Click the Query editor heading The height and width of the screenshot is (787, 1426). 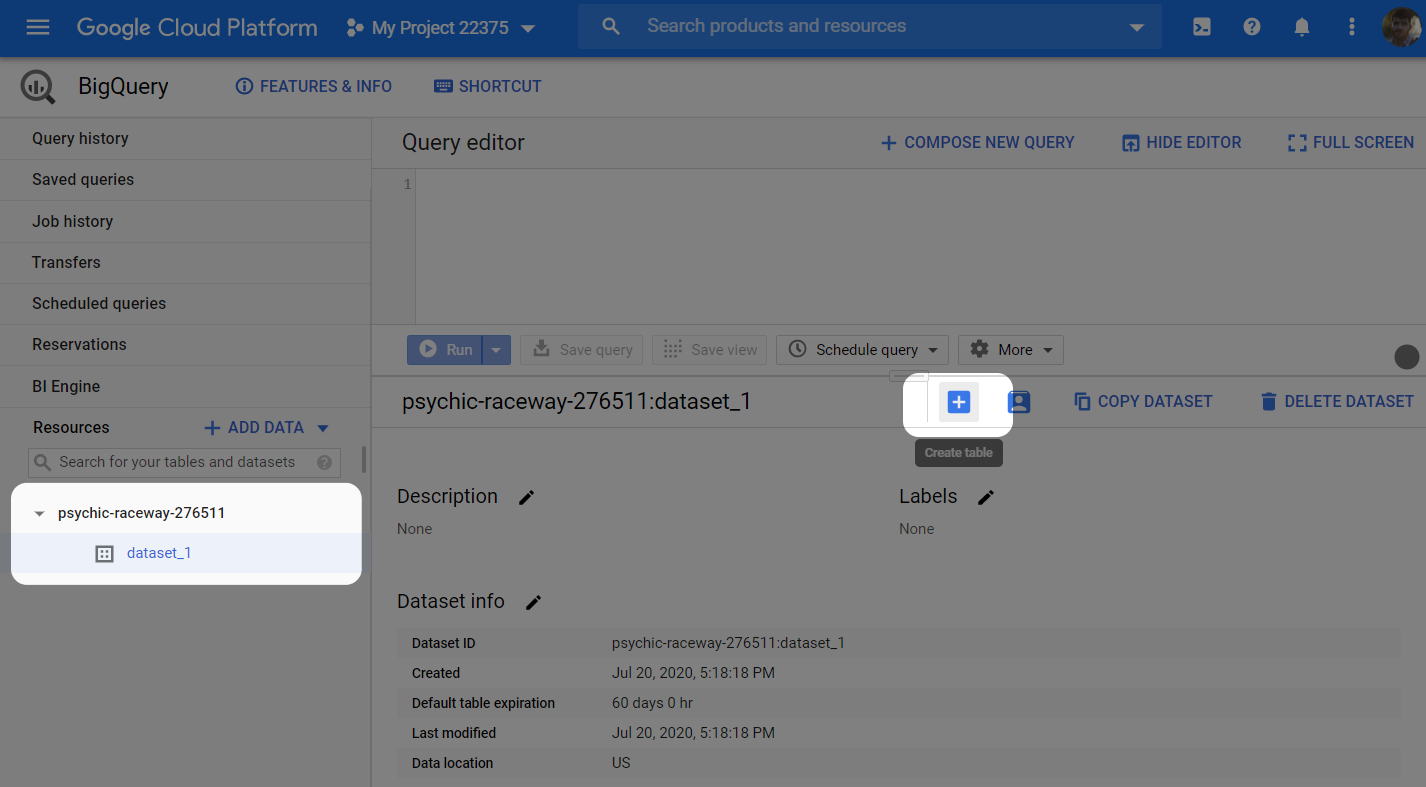click(x=463, y=143)
